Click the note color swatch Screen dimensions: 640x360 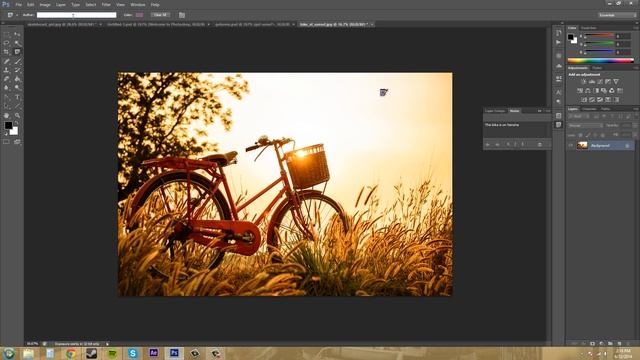point(140,15)
